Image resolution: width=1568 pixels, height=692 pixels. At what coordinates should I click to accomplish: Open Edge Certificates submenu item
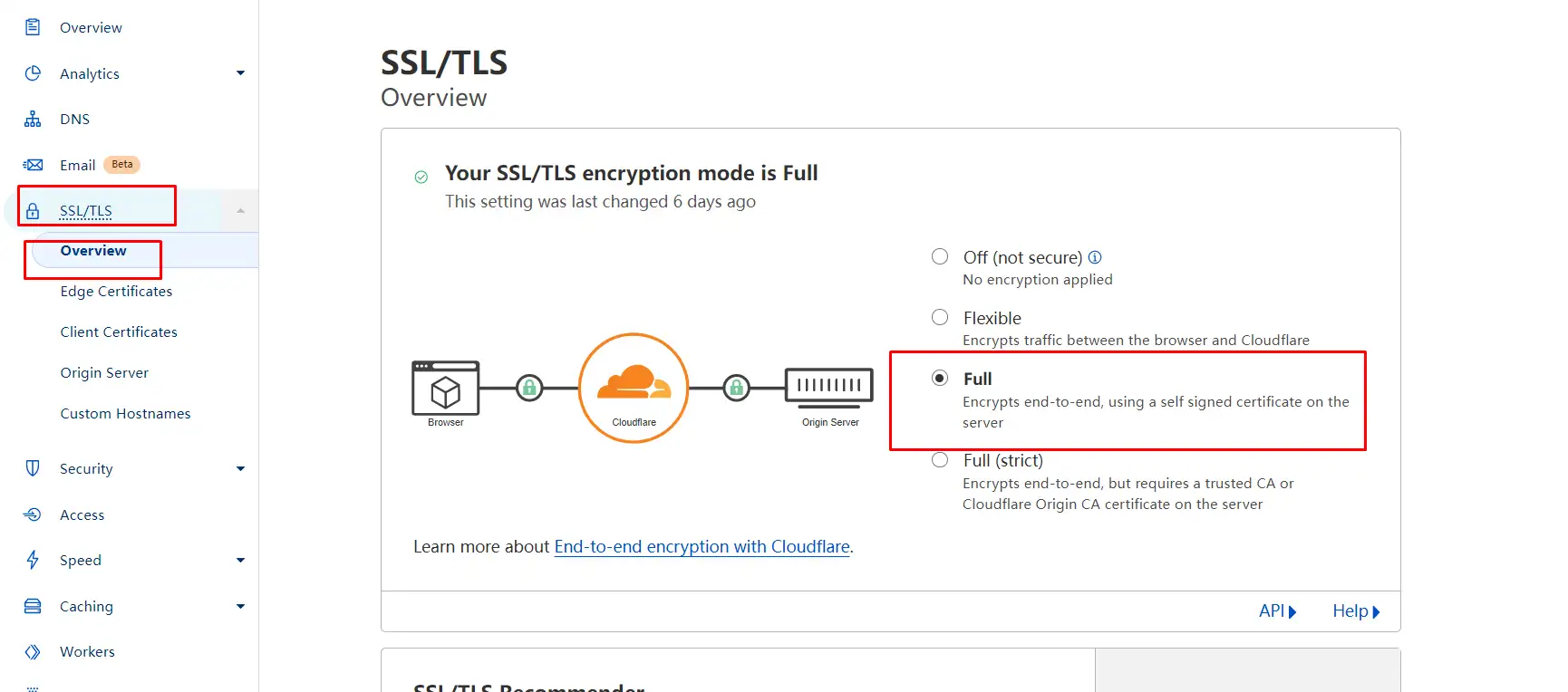point(116,291)
